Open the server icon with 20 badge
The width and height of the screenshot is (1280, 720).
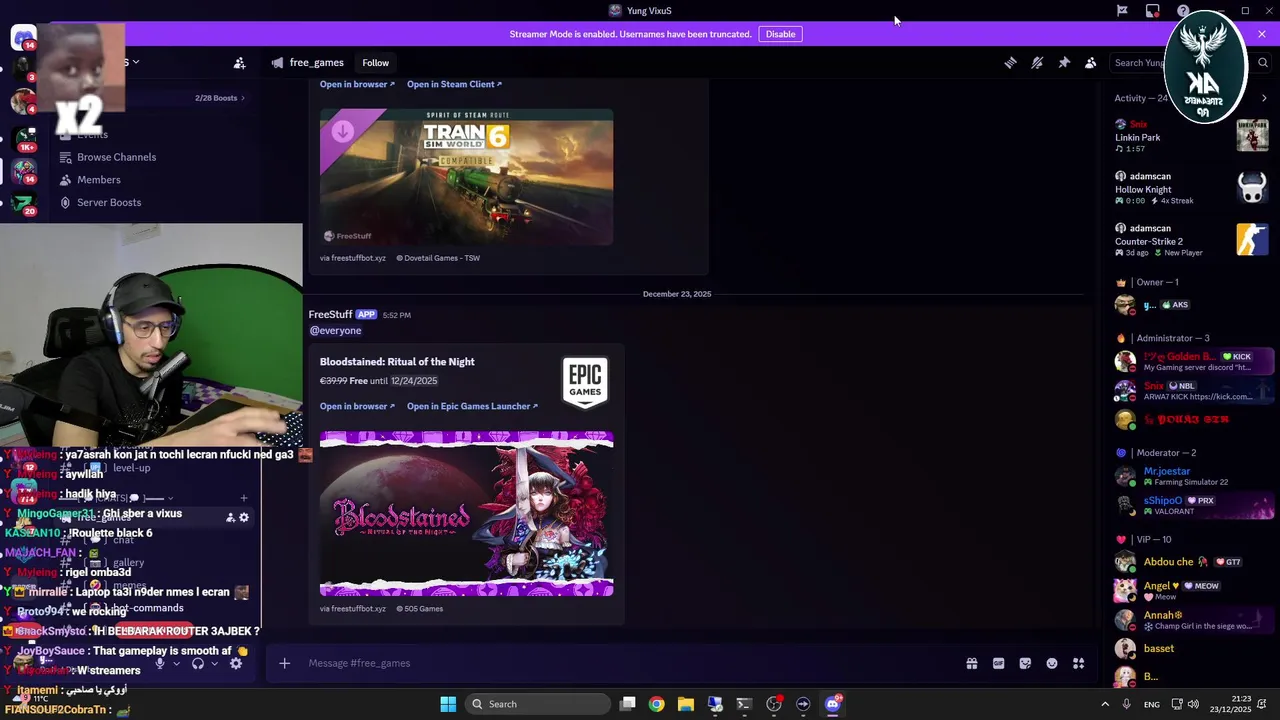point(23,204)
